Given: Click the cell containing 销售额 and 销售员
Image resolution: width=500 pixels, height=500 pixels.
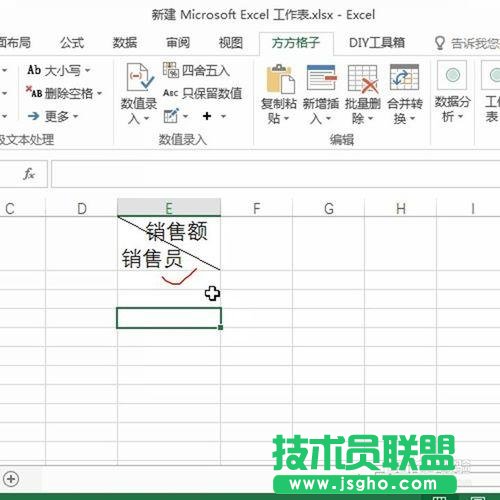Looking at the screenshot, I should [x=169, y=244].
